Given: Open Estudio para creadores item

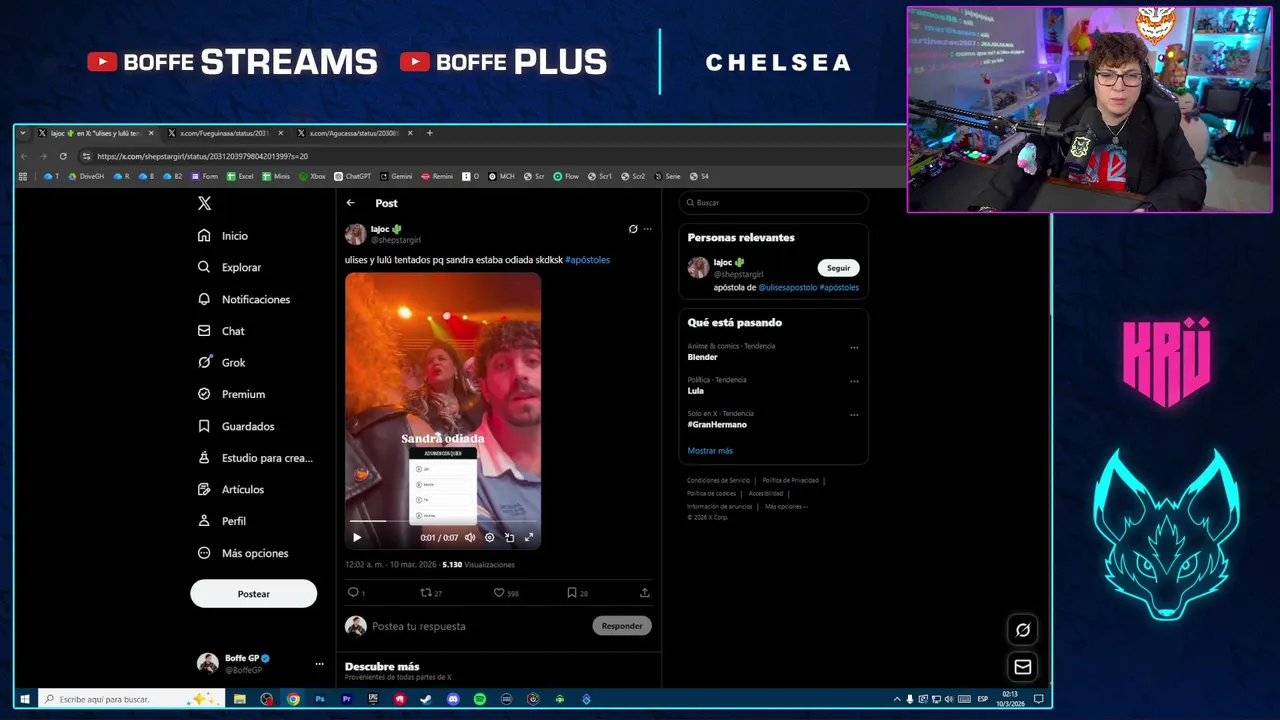Looking at the screenshot, I should (255, 458).
